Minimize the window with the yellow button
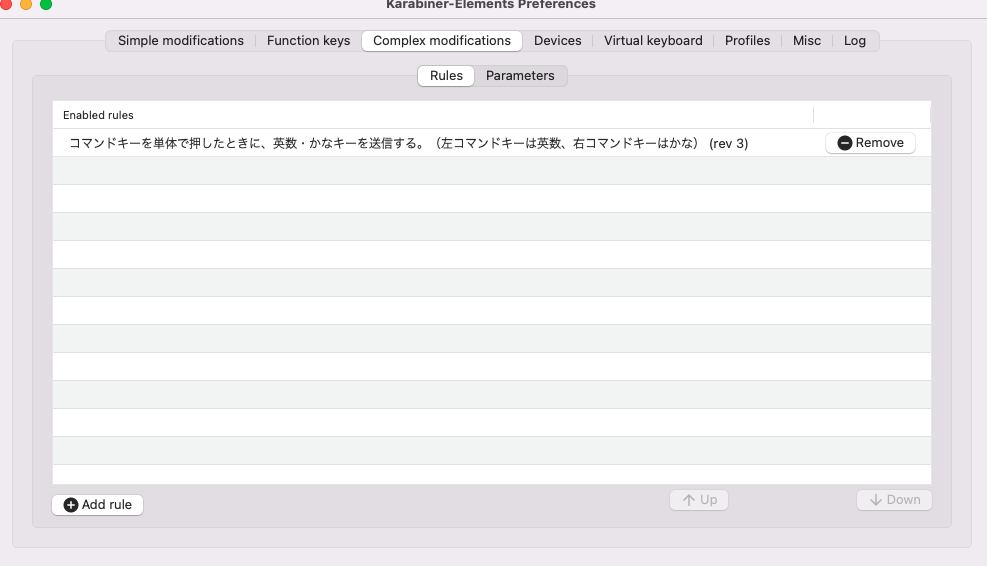Image resolution: width=987 pixels, height=566 pixels. coord(26,4)
